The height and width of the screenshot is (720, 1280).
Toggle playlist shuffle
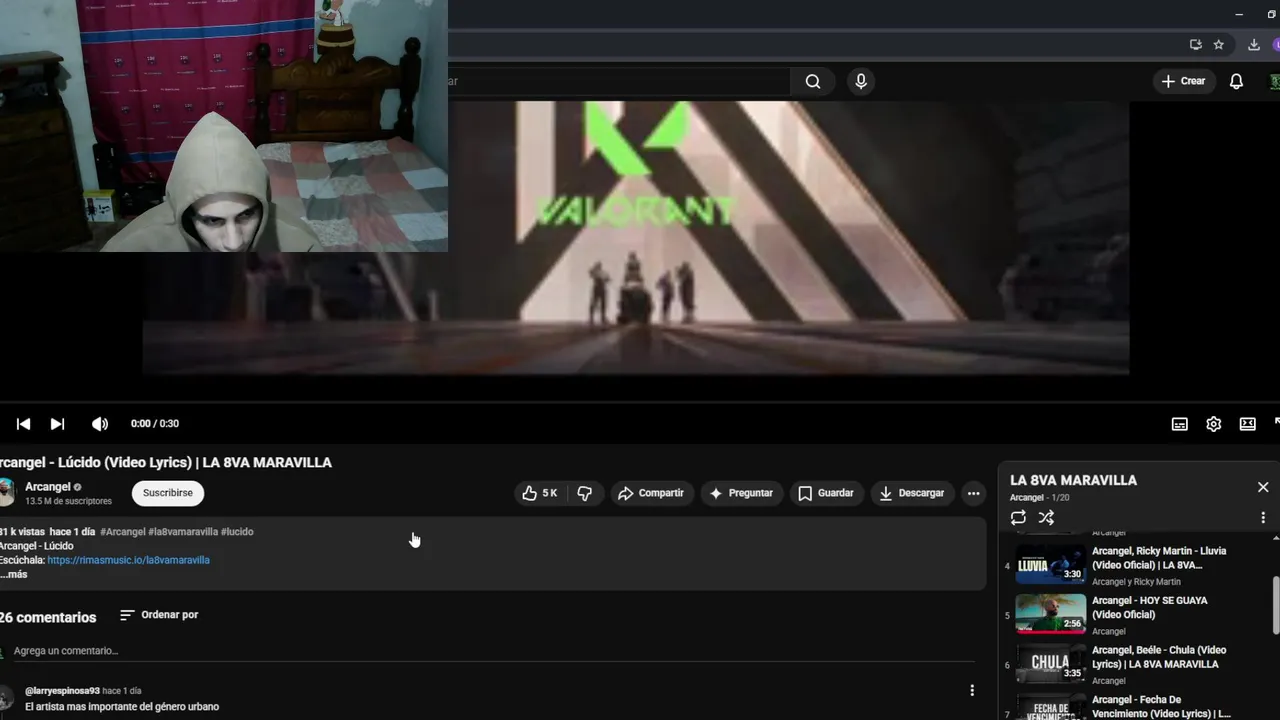pos(1046,518)
